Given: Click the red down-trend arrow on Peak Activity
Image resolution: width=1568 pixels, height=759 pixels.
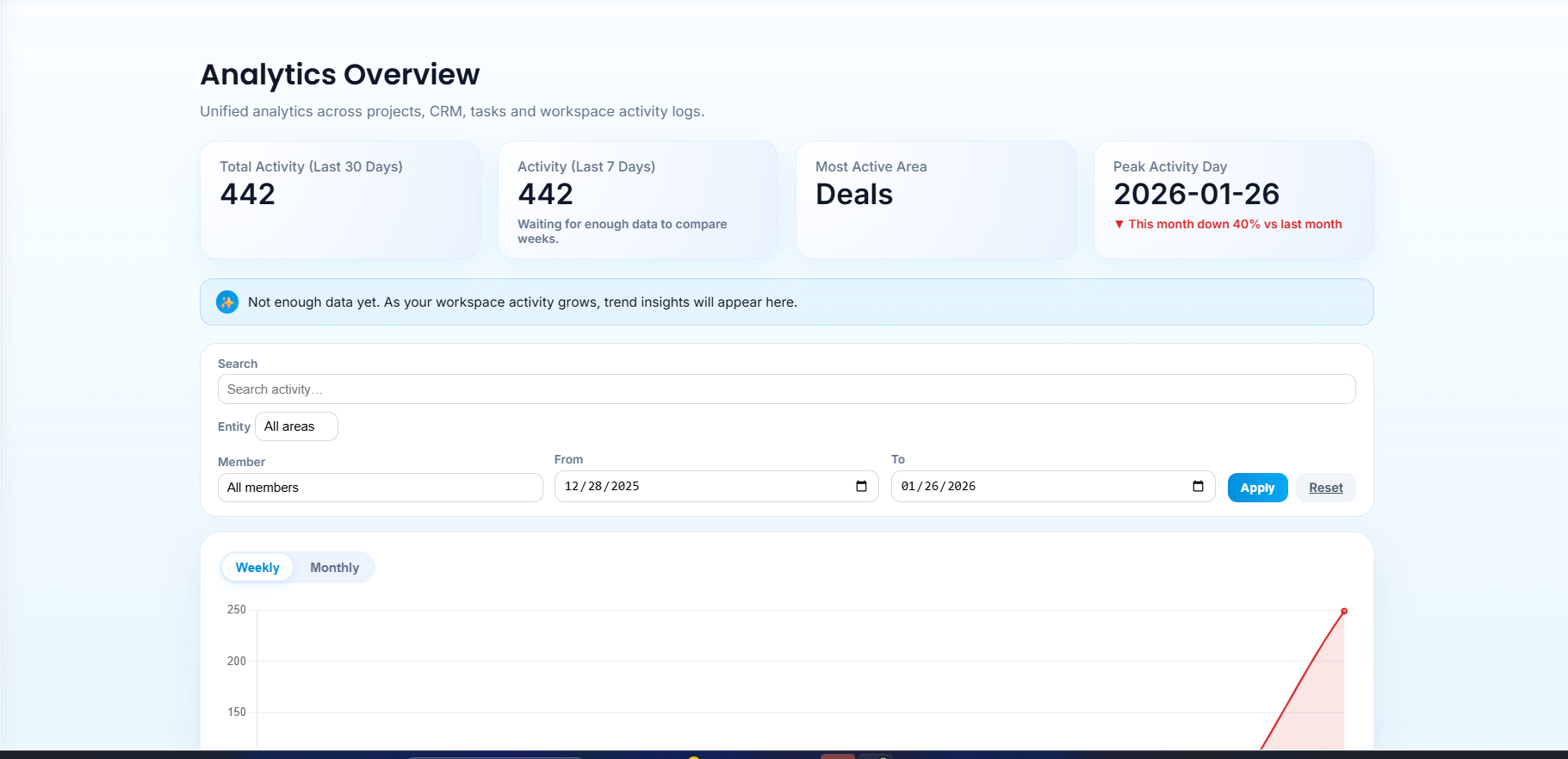Looking at the screenshot, I should point(1119,224).
